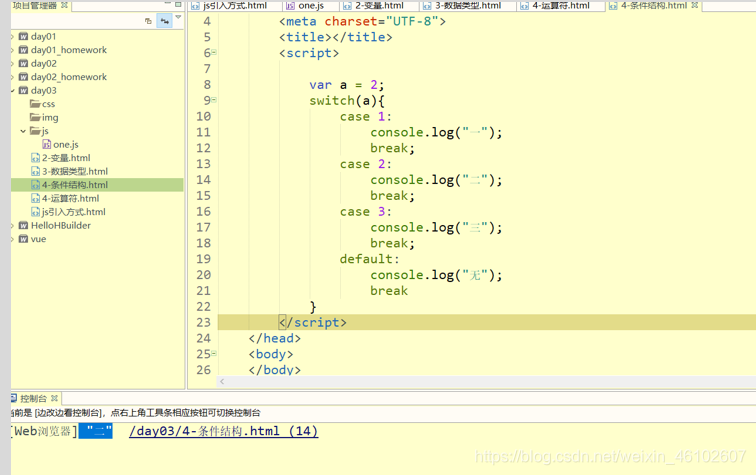Viewport: 756px width, 475px height.
Task: Click the day02 project icon
Action: point(23,63)
